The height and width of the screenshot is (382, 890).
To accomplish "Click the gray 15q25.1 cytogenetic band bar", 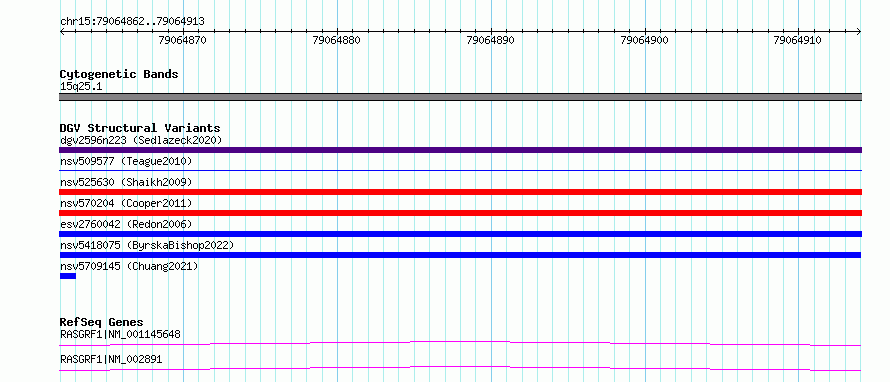I will tap(460, 97).
